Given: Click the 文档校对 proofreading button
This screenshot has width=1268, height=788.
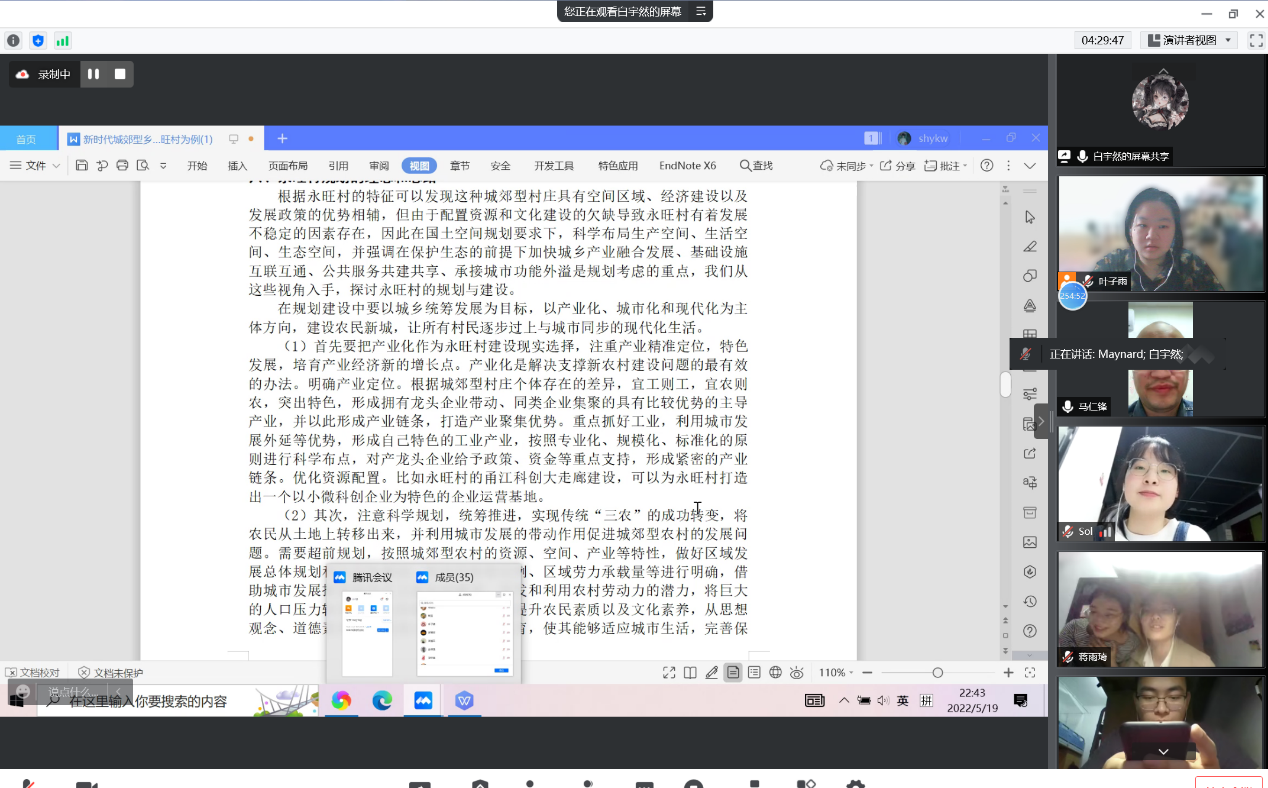Looking at the screenshot, I should [x=33, y=673].
